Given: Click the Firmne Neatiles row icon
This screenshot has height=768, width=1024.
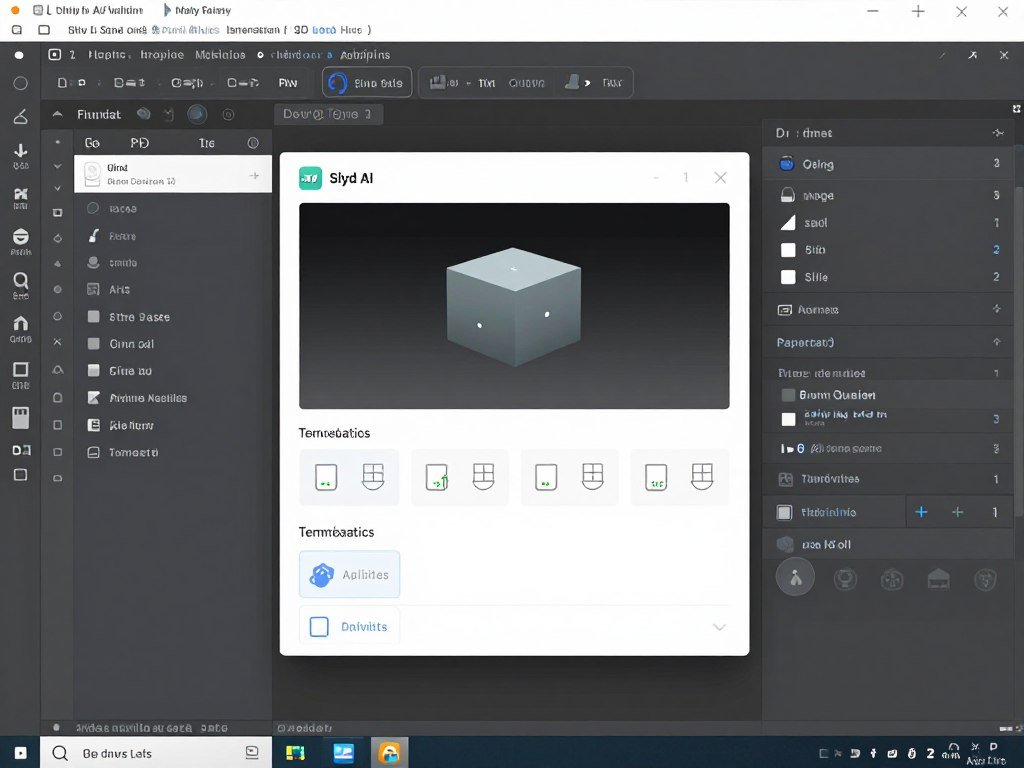Looking at the screenshot, I should tap(94, 398).
